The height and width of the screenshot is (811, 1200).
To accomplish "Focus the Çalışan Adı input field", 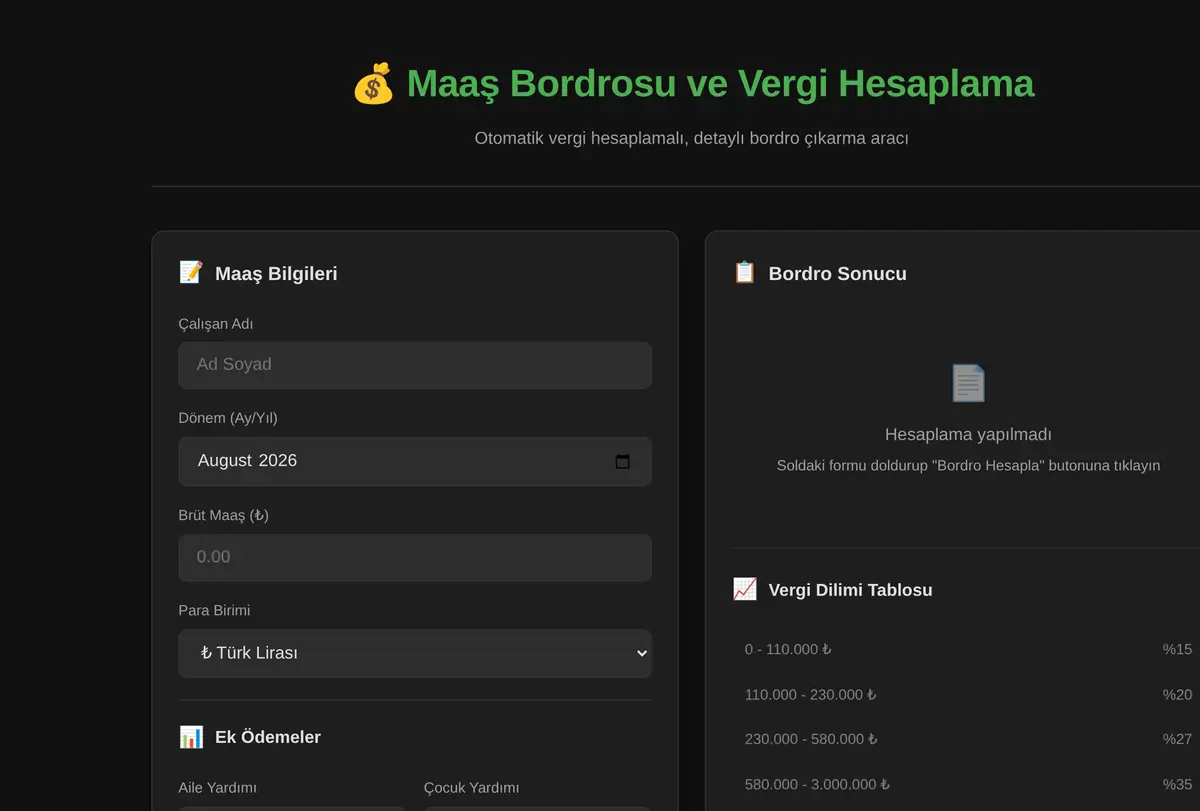I will click(x=415, y=365).
